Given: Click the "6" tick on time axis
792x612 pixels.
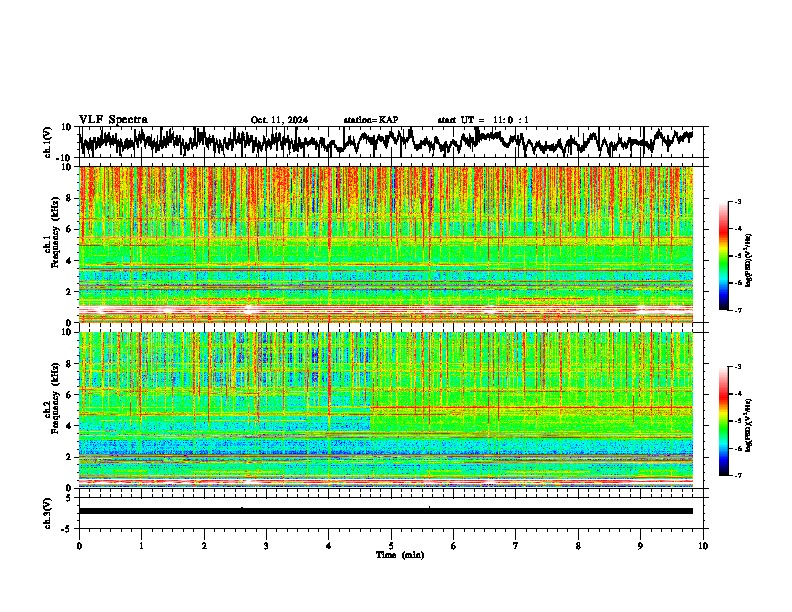Looking at the screenshot, I should pyautogui.click(x=453, y=546).
